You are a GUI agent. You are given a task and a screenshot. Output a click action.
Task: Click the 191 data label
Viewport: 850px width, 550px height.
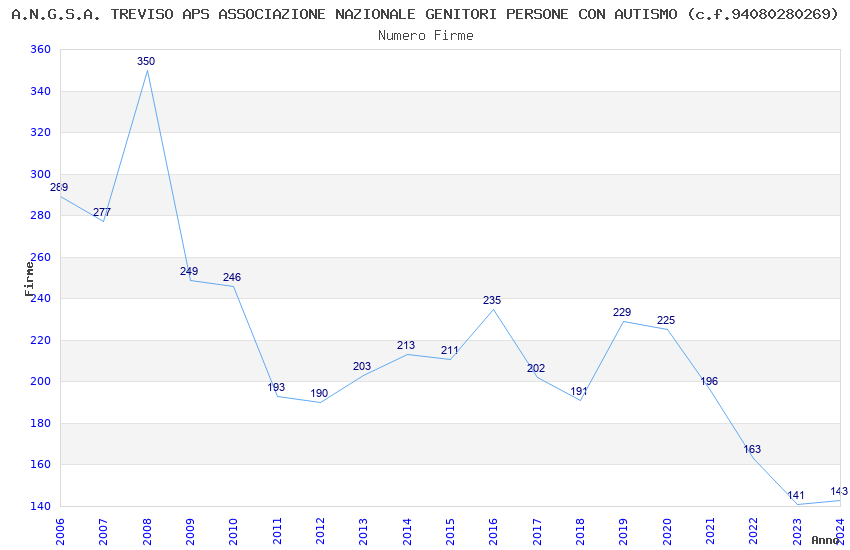579,391
